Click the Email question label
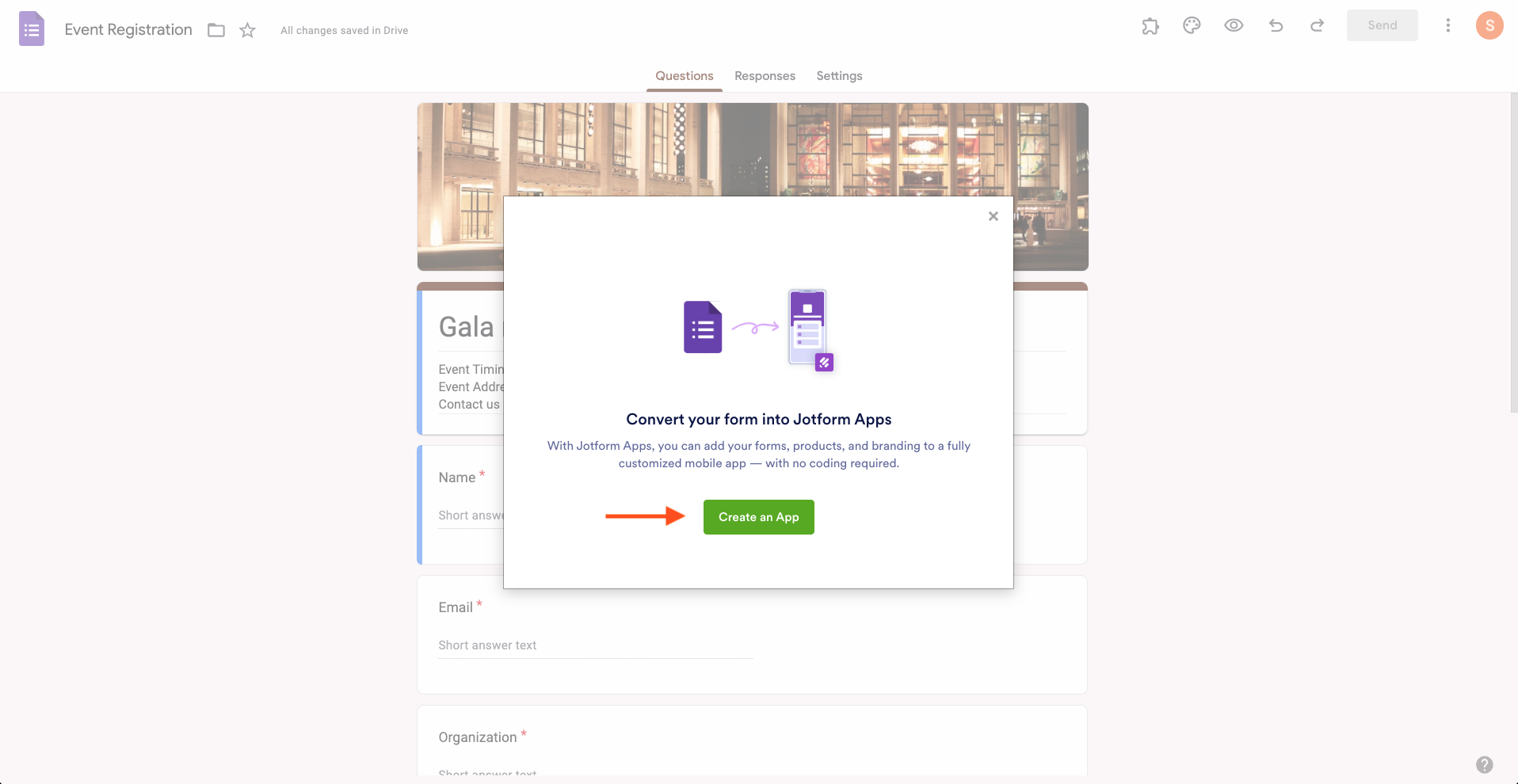The height and width of the screenshot is (784, 1518). point(456,607)
